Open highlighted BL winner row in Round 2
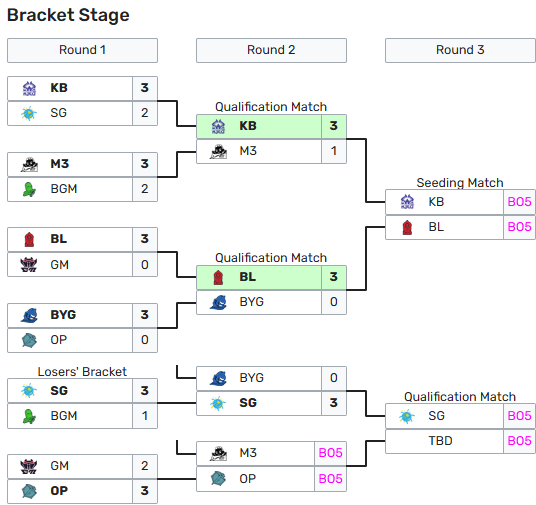536x505 pixels. point(271,278)
